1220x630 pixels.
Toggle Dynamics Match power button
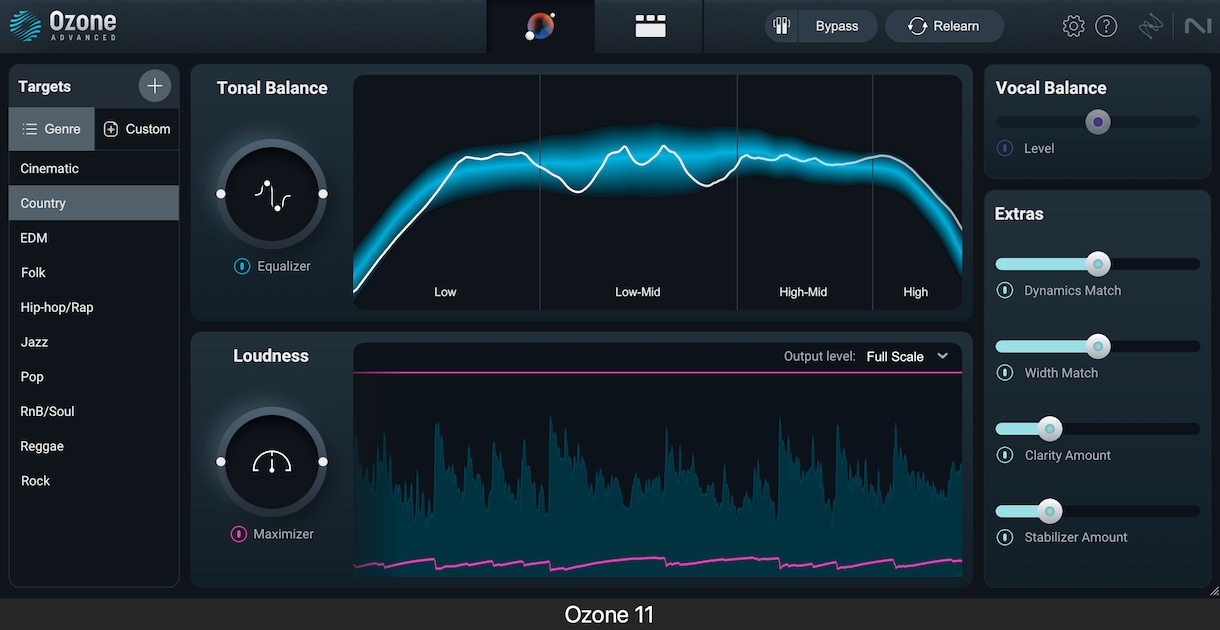click(1005, 291)
